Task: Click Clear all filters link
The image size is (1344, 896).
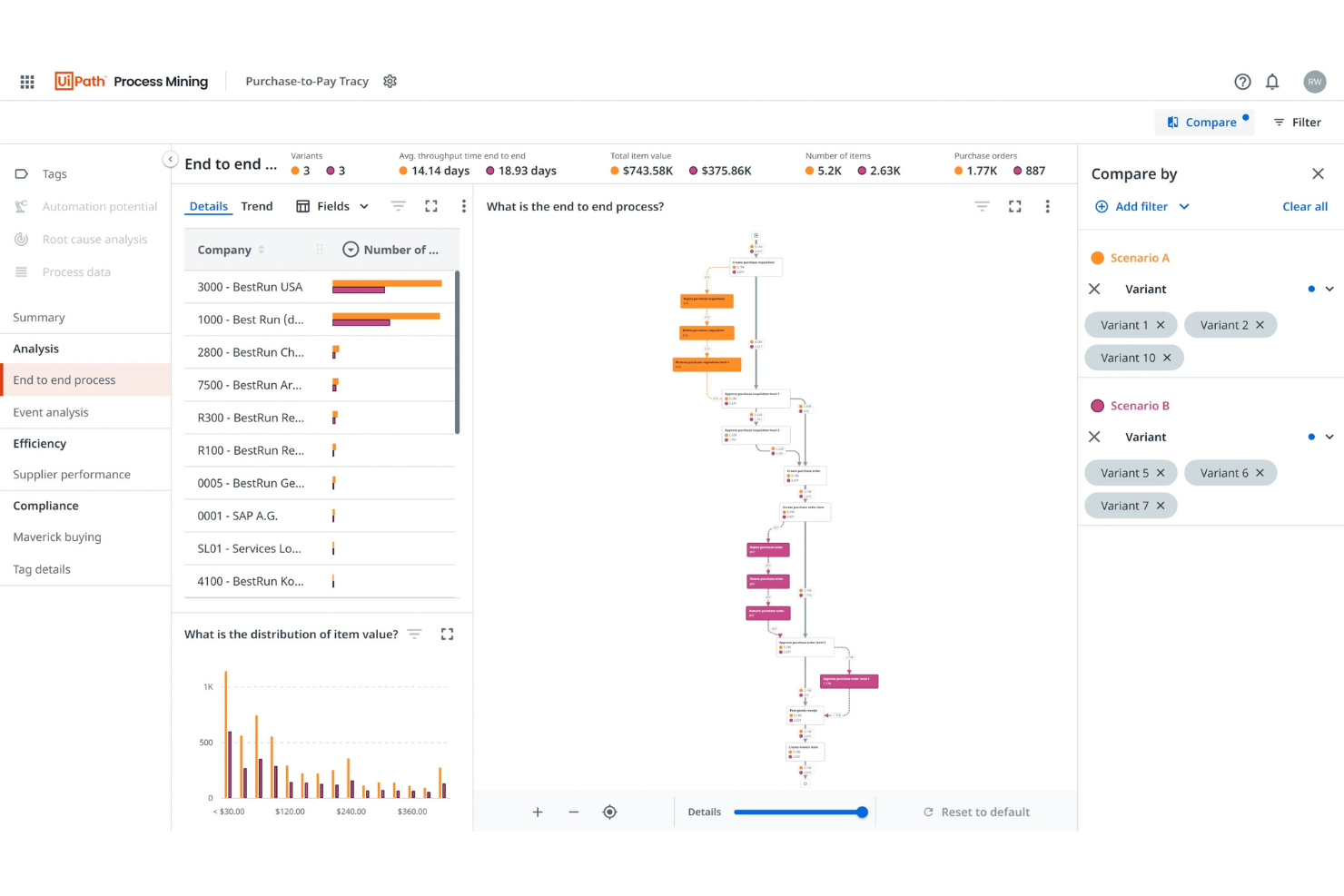Action: (1305, 206)
